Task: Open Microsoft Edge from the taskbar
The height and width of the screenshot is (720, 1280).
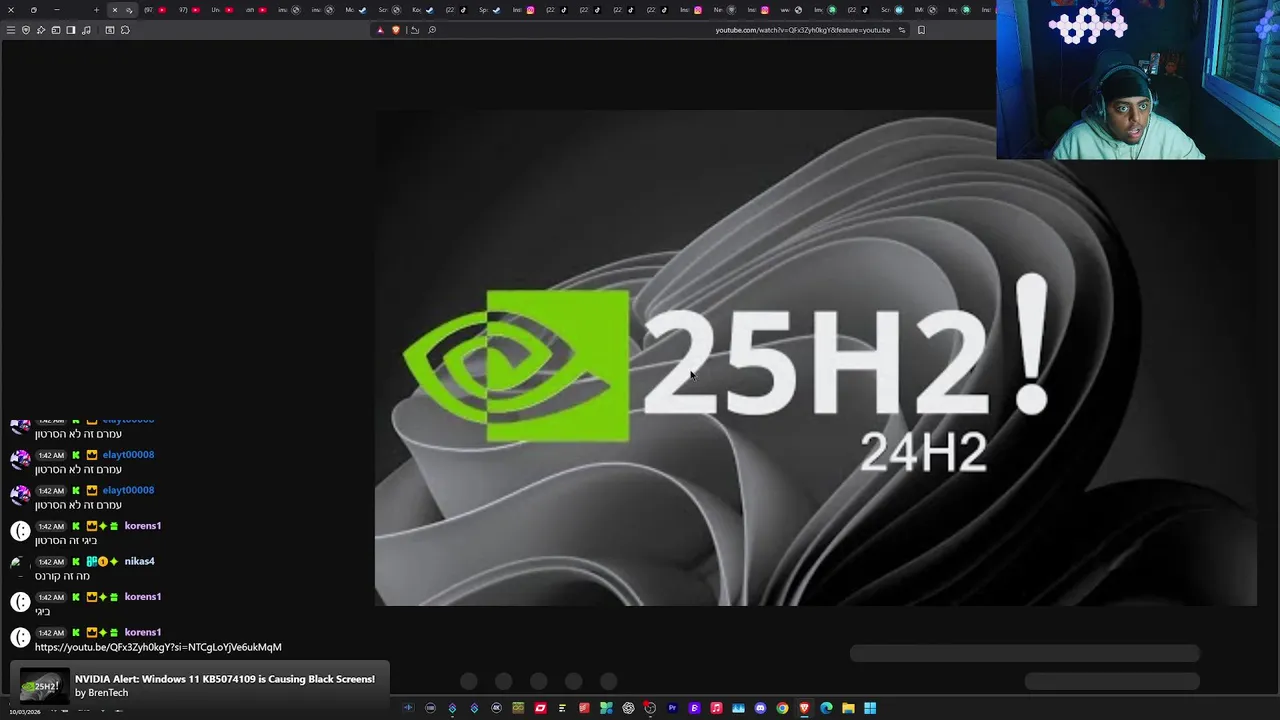Action: [x=826, y=708]
